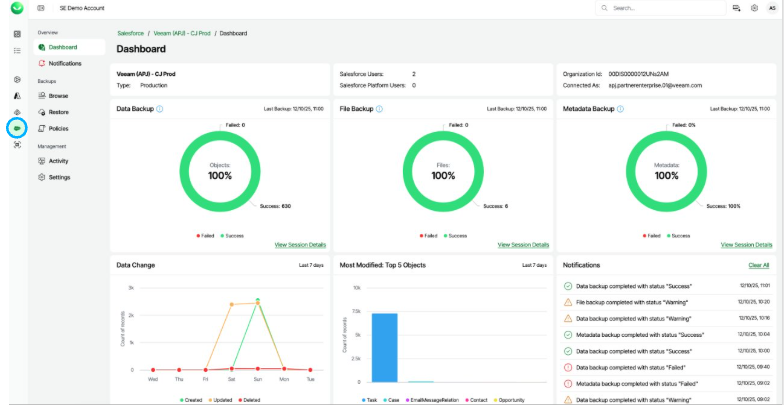Screen dimensions: 784x405
Task: Click View Session Details under Data Backup
Action: tap(299, 244)
